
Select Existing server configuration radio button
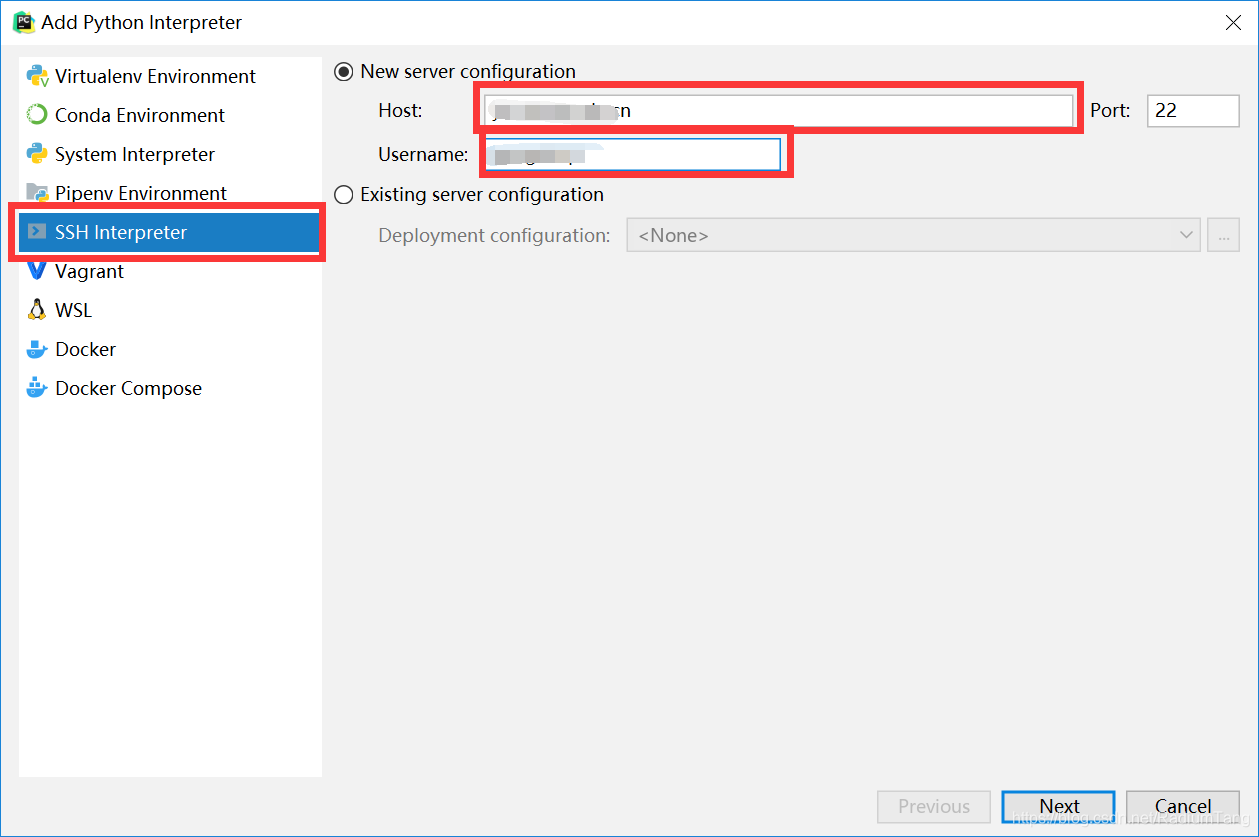pos(344,195)
